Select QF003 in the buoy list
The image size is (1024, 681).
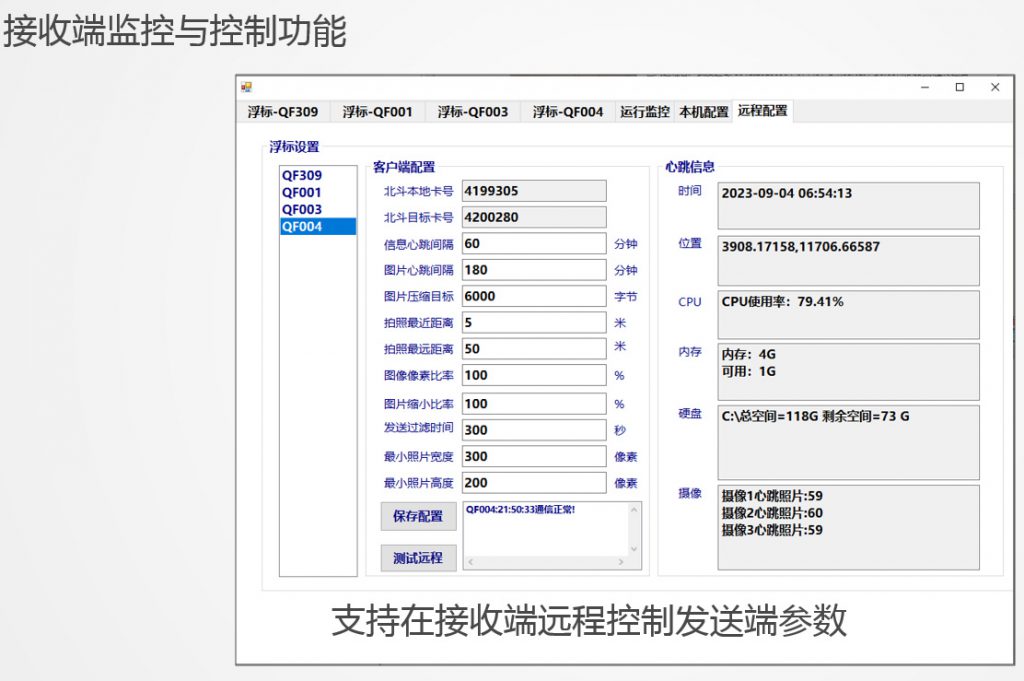302,209
